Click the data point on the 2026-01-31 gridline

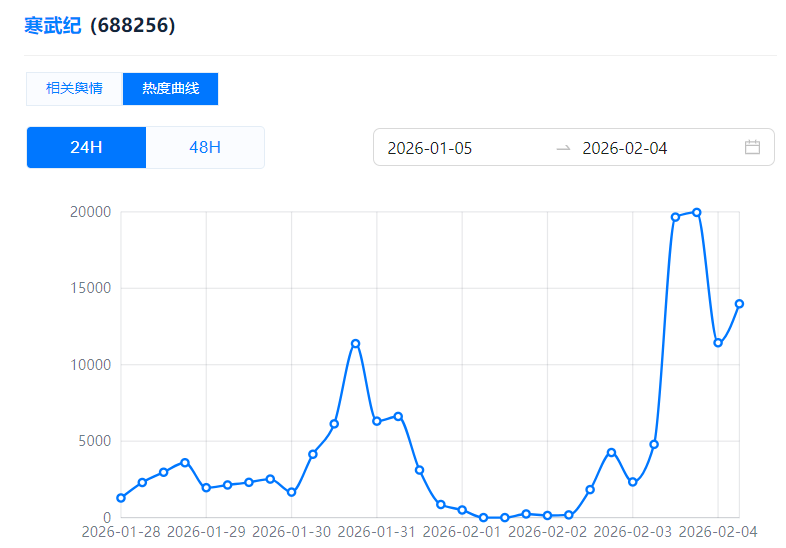377,421
